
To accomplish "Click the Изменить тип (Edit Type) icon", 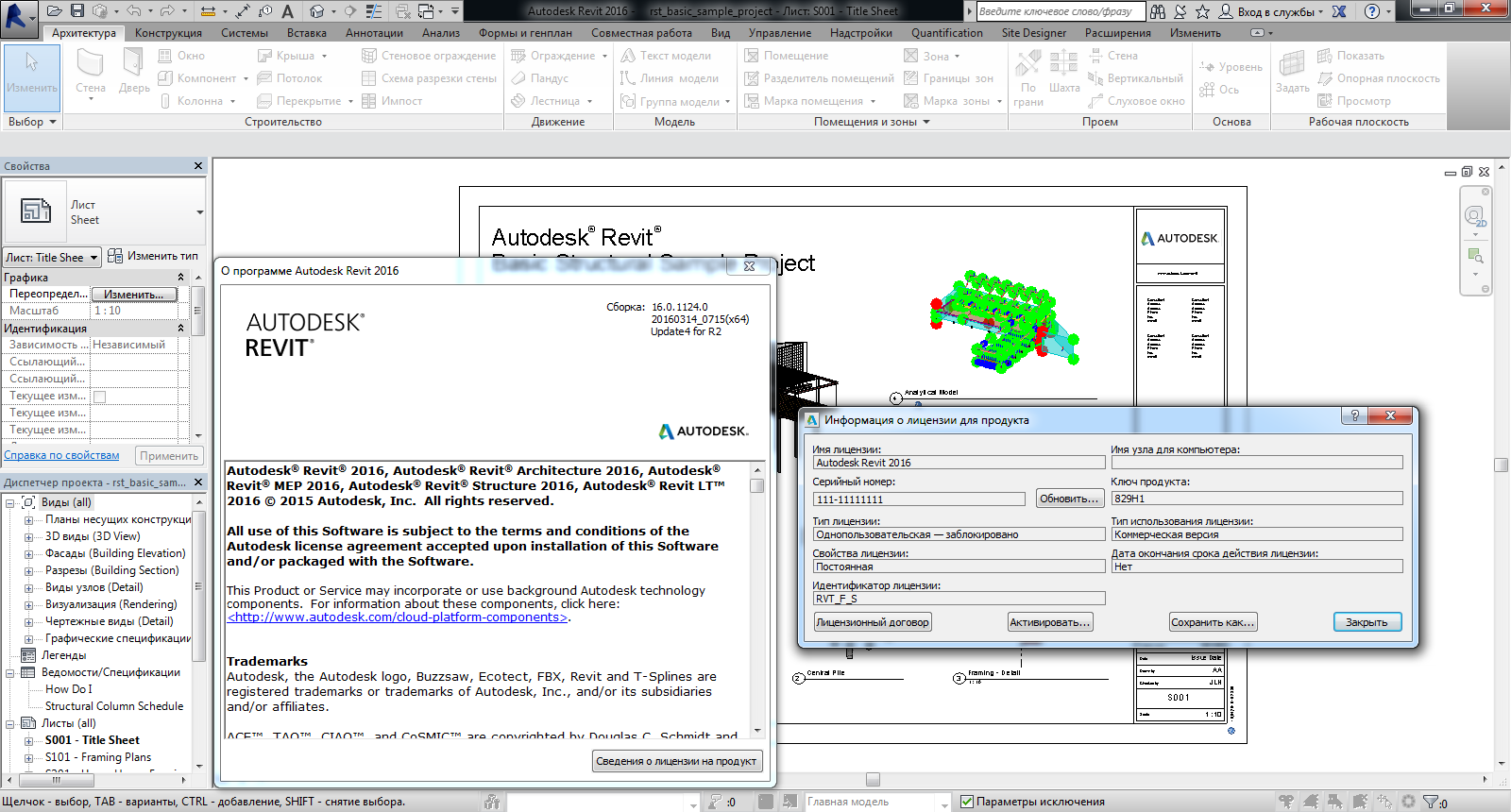I will pos(115,256).
